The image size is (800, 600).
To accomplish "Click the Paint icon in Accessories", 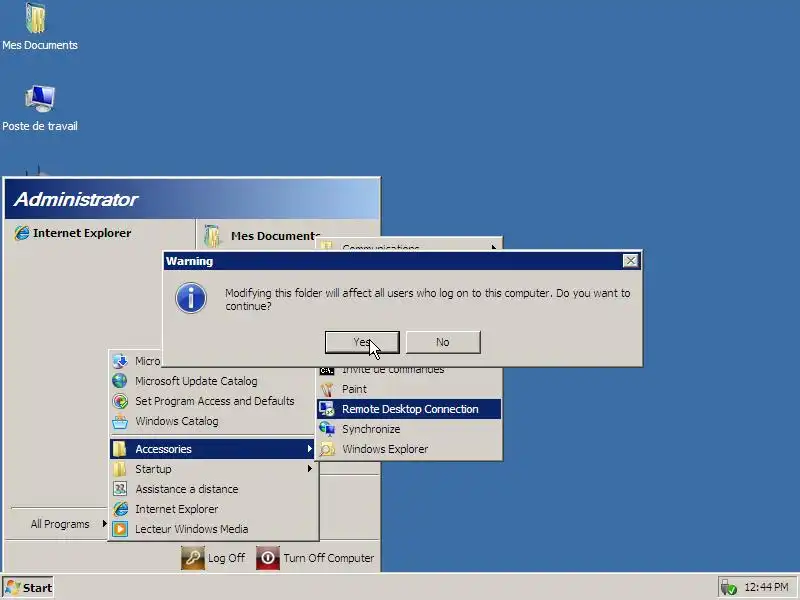I will point(327,389).
